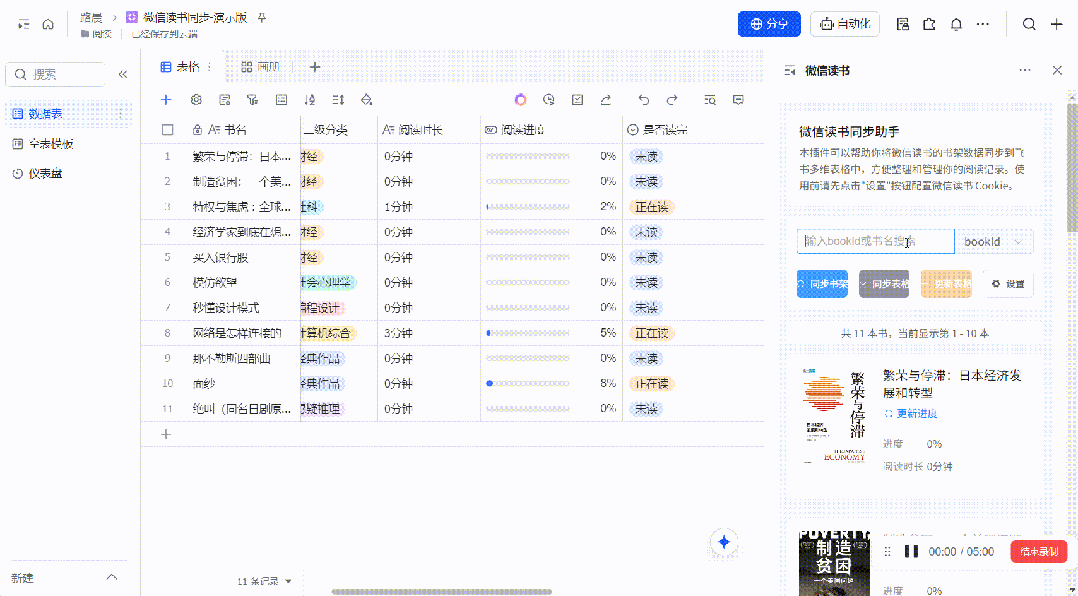The image size is (1078, 596).
Task: Open the group icon in table toolbar
Action: tap(281, 100)
